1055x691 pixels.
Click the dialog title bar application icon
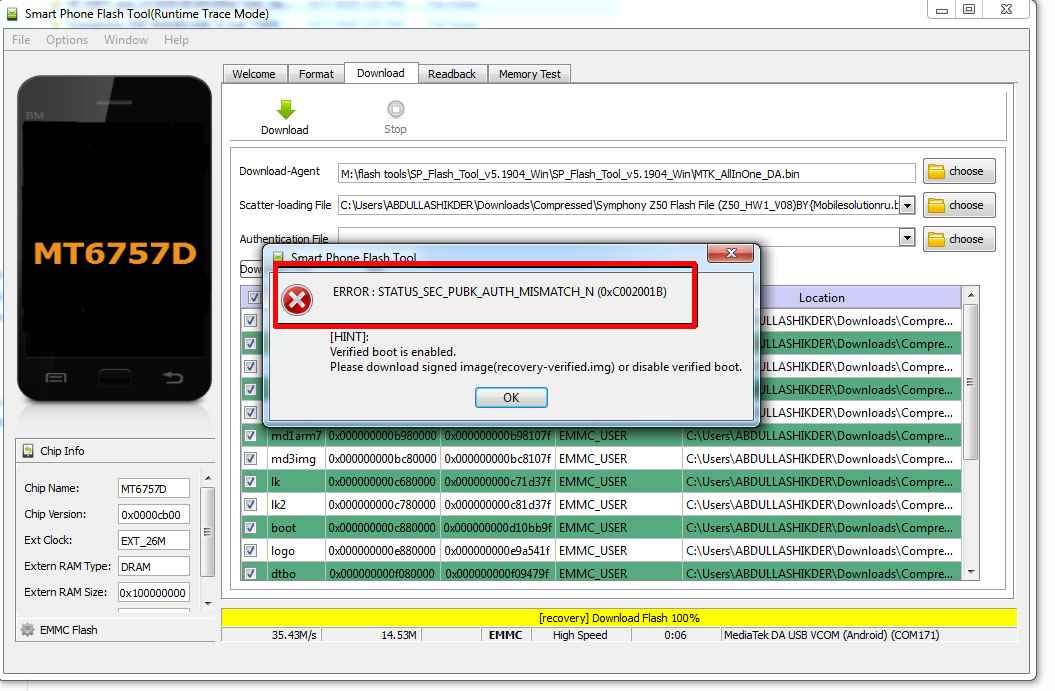coord(281,254)
